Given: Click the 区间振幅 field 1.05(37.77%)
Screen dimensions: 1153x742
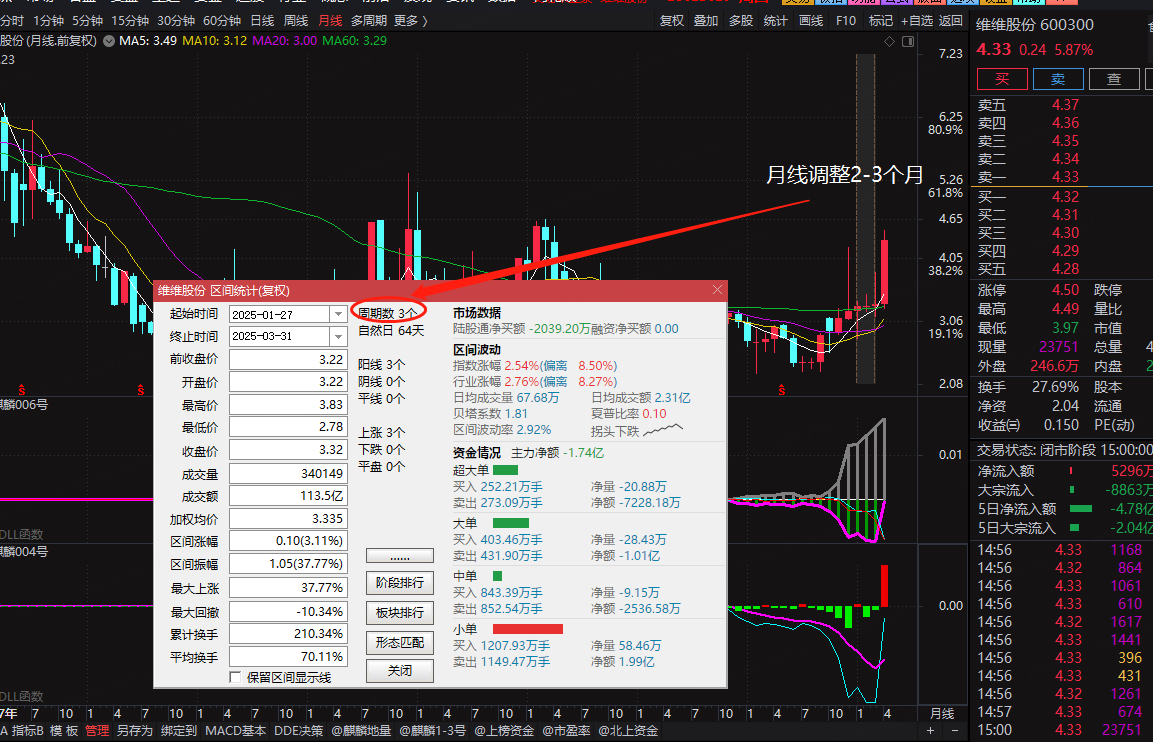Looking at the screenshot, I should click(288, 564).
